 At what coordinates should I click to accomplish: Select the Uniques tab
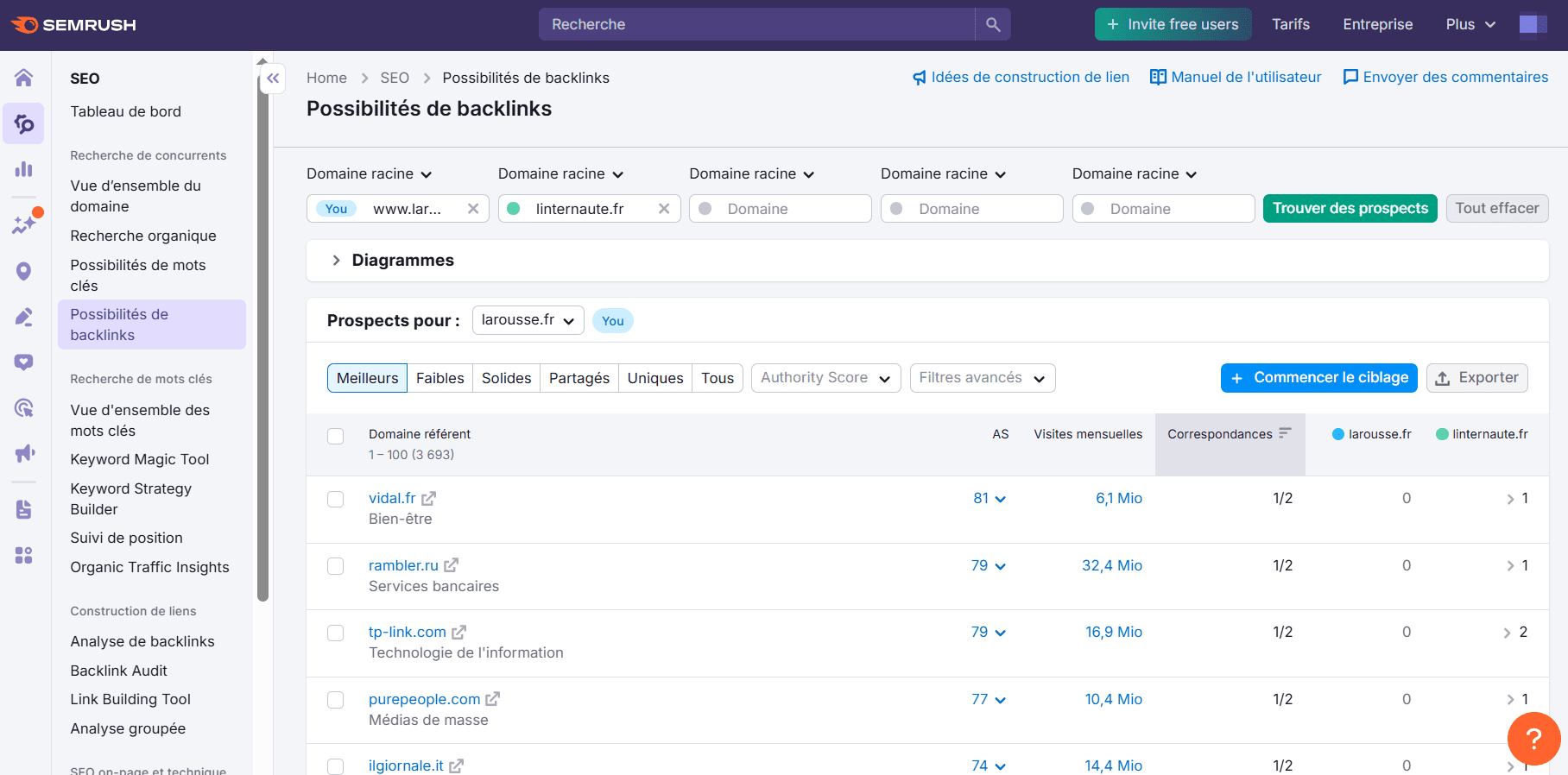click(655, 378)
